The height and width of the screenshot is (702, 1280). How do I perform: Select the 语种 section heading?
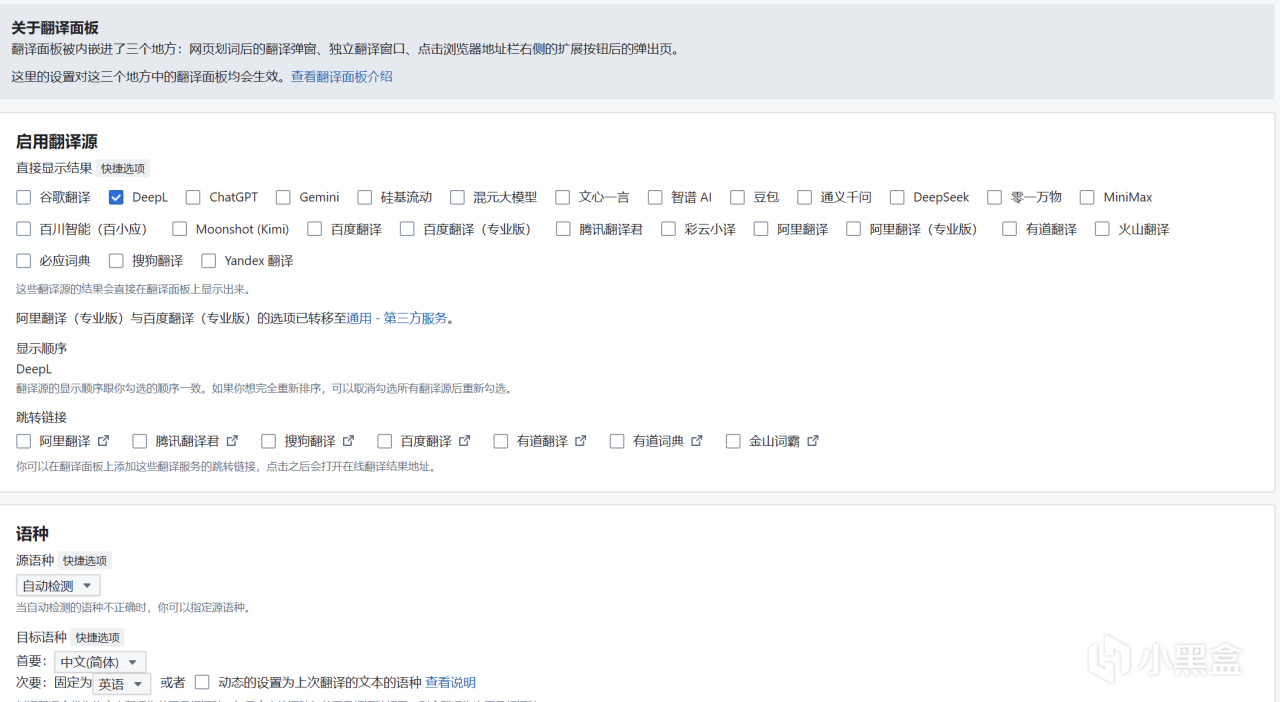32,534
